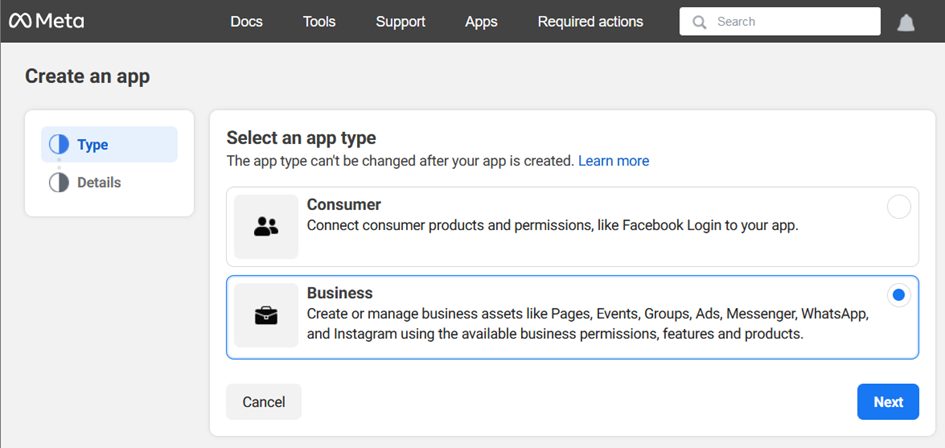
Task: Click into the Search field
Action: point(790,22)
